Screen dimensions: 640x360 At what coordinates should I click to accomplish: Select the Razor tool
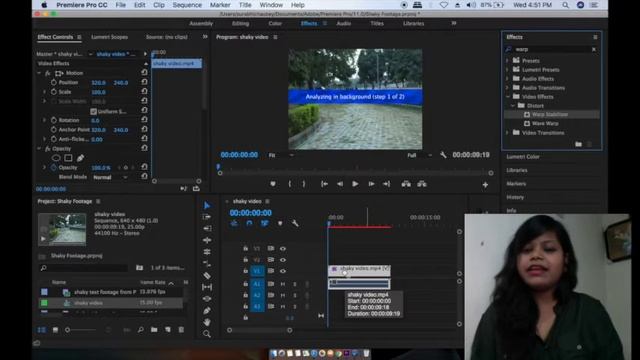[x=207, y=276]
